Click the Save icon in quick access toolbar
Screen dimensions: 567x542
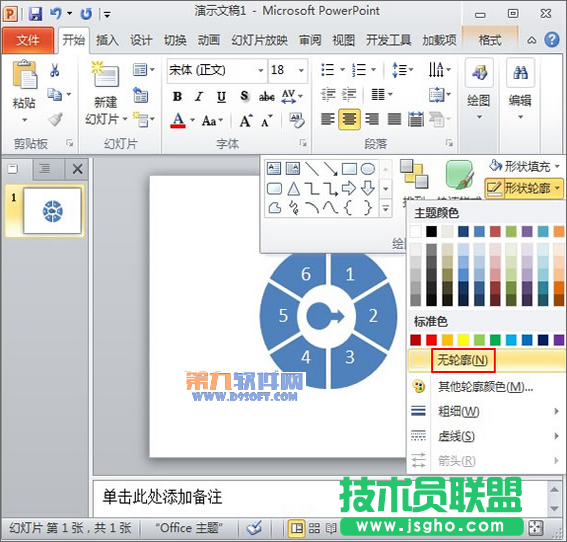point(35,14)
